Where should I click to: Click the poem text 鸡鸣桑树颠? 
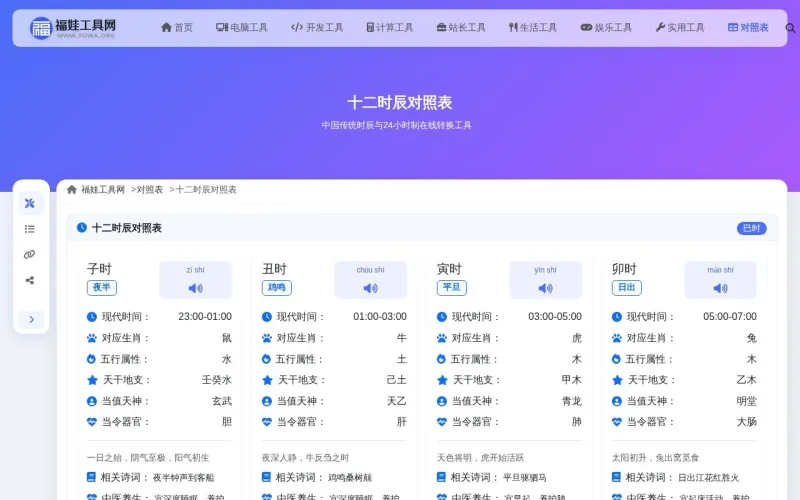point(350,478)
